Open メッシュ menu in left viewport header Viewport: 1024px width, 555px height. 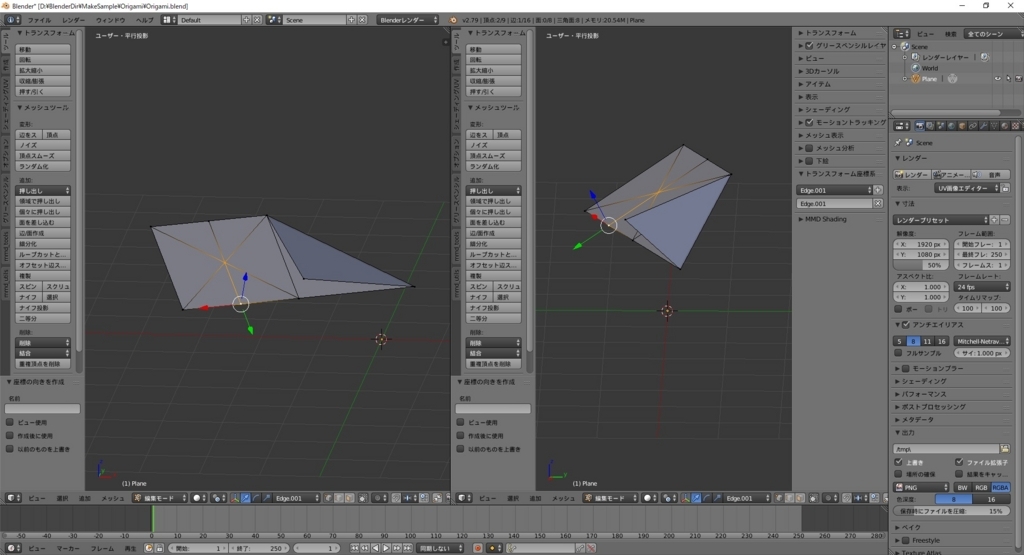tap(112, 498)
